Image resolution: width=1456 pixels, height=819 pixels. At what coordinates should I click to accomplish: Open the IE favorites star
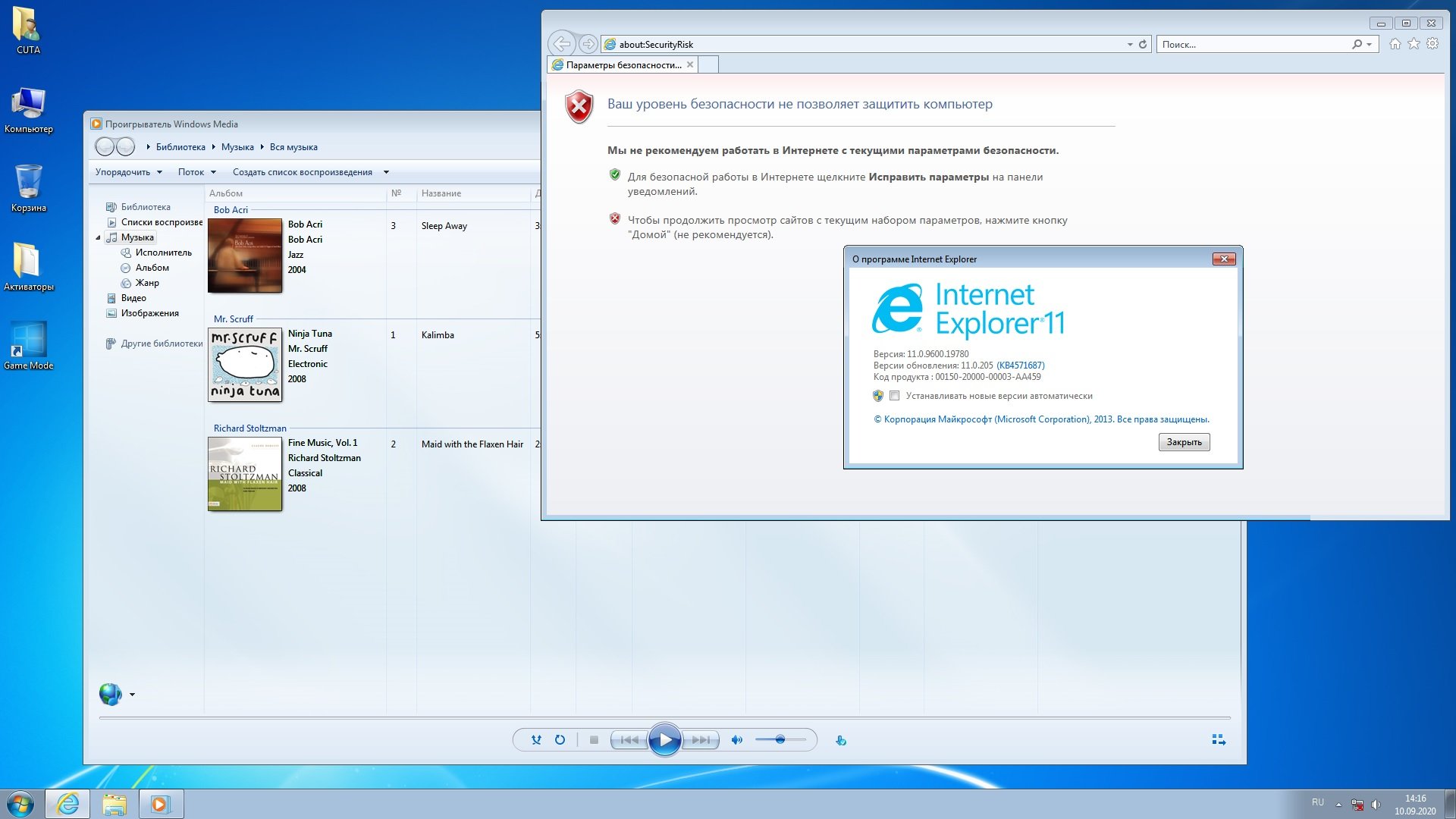[1414, 44]
